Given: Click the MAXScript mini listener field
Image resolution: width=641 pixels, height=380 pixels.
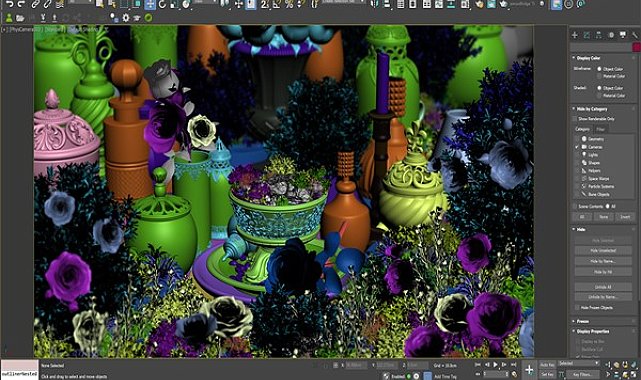Looking at the screenshot, I should [20, 374].
